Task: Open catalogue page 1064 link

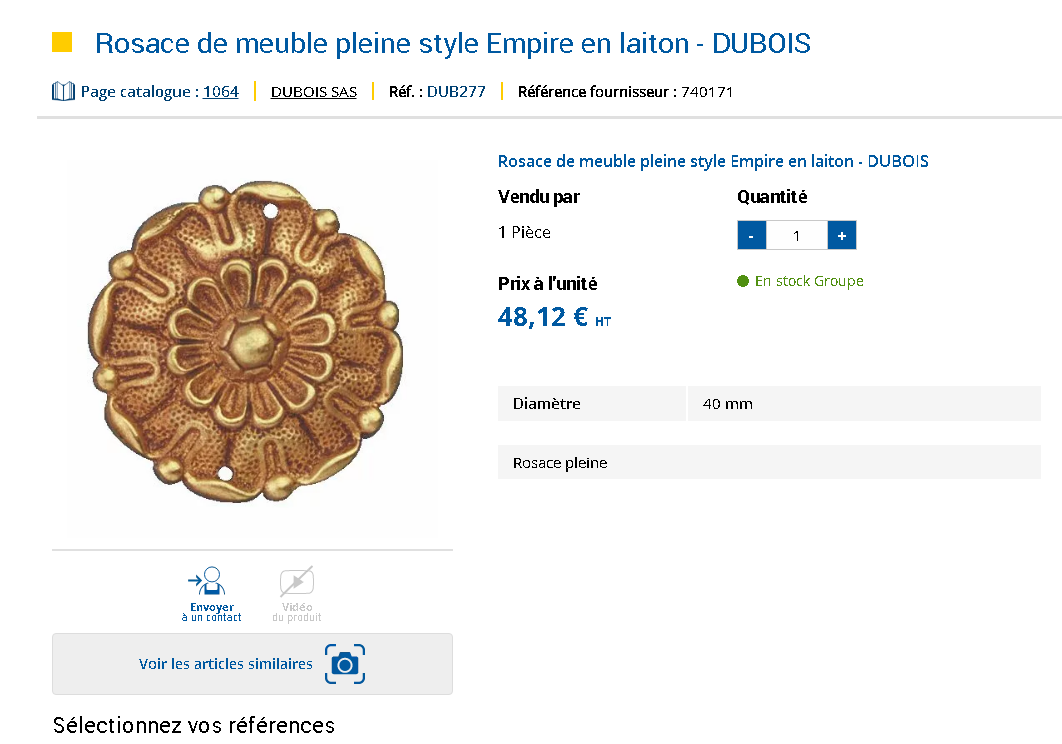Action: click(221, 91)
